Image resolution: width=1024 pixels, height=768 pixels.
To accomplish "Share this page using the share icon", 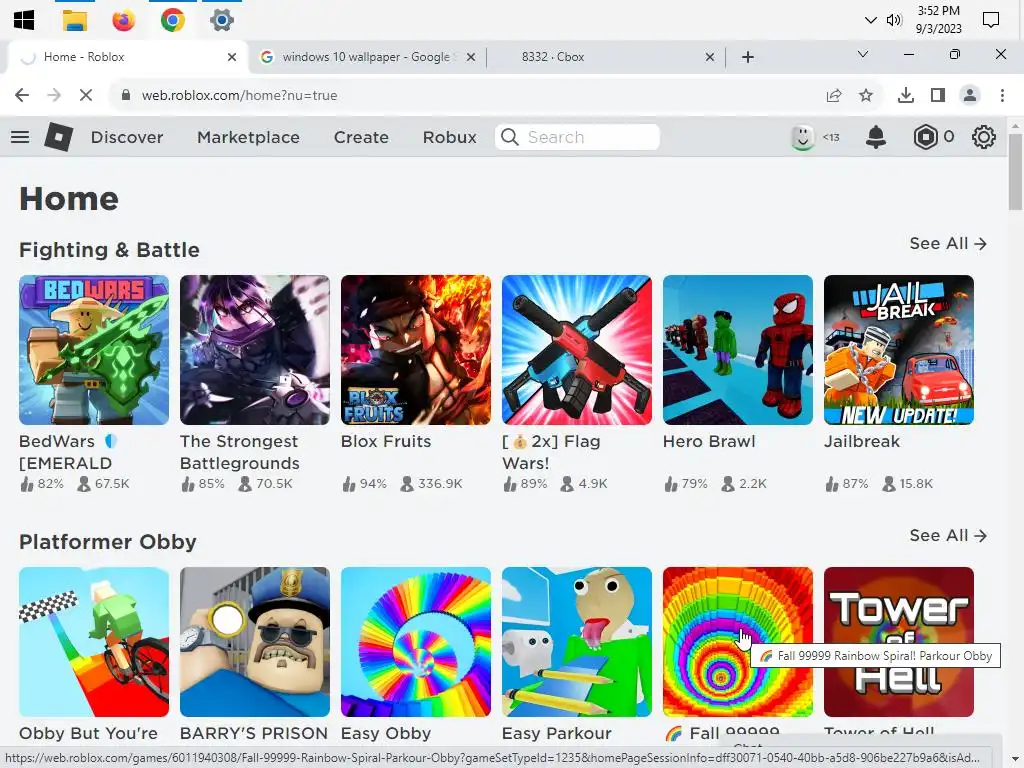I will tap(834, 95).
